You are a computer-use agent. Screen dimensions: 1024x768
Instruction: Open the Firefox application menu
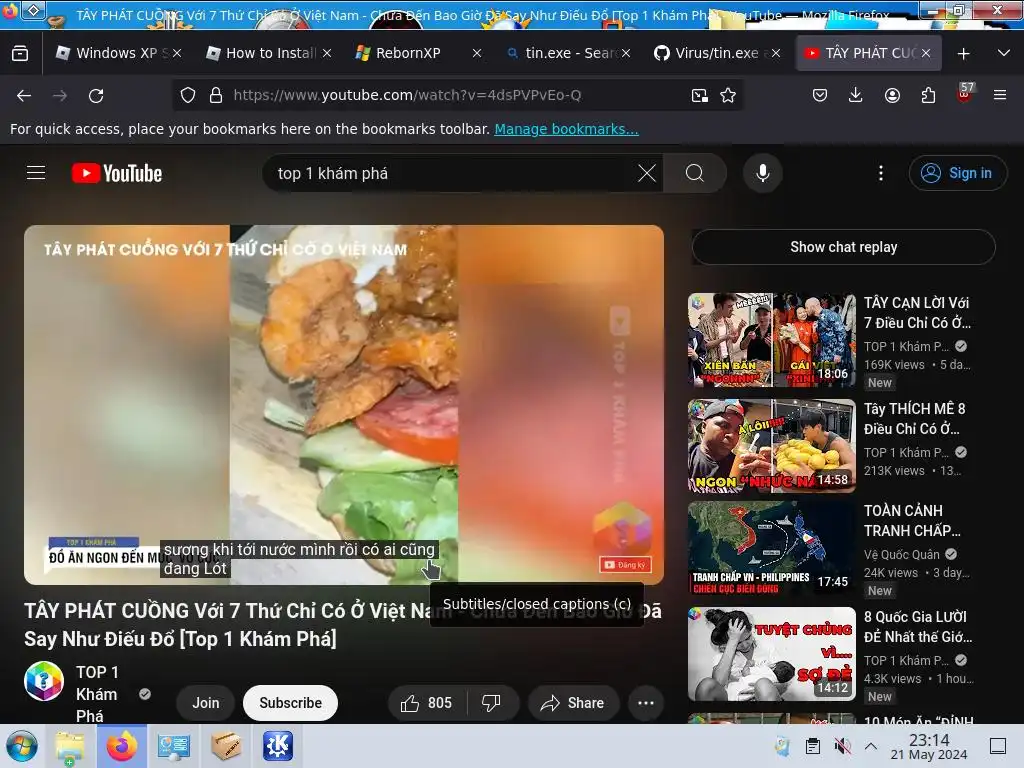click(x=1000, y=95)
